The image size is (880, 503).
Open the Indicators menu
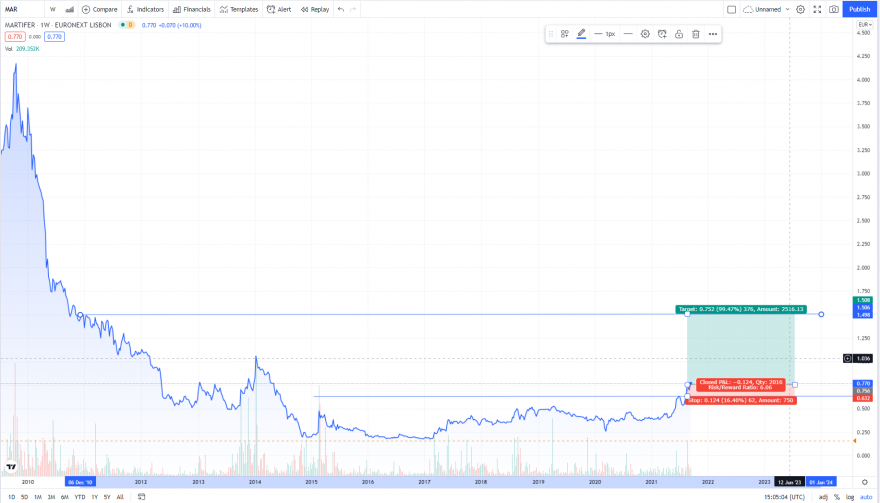click(x=145, y=9)
